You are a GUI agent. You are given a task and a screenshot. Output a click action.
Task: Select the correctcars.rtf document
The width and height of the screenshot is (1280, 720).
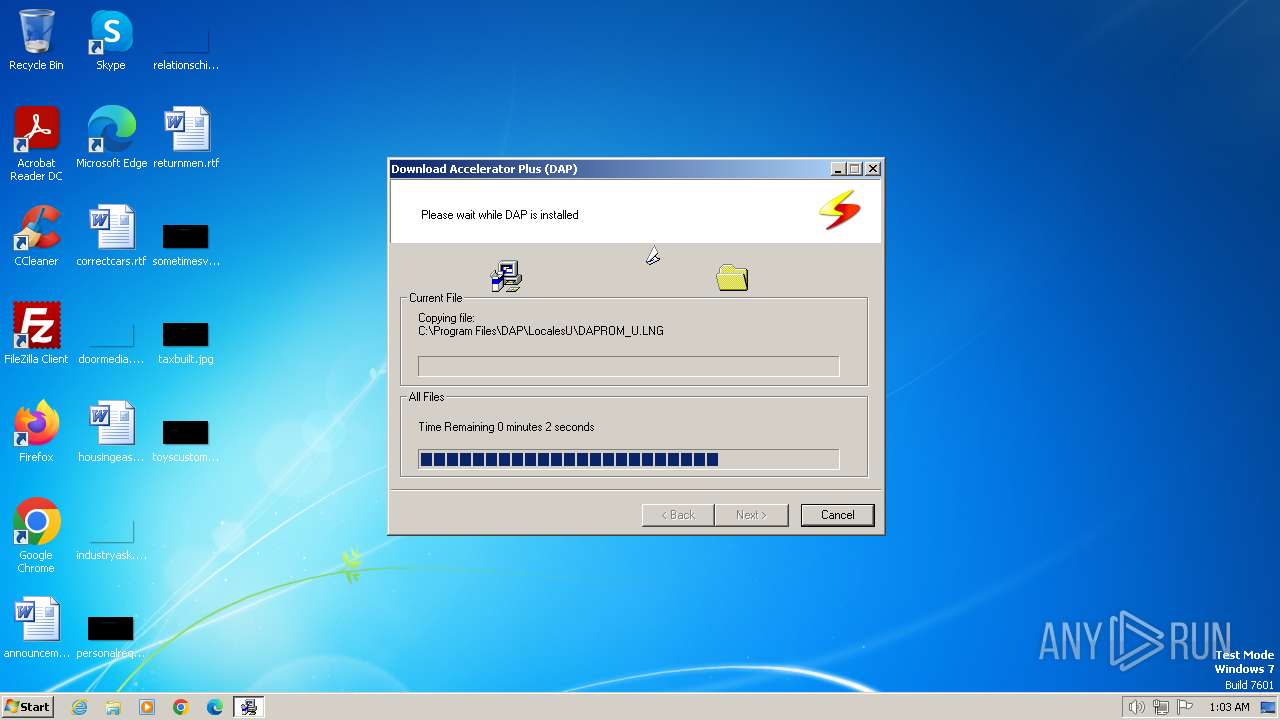tap(111, 236)
